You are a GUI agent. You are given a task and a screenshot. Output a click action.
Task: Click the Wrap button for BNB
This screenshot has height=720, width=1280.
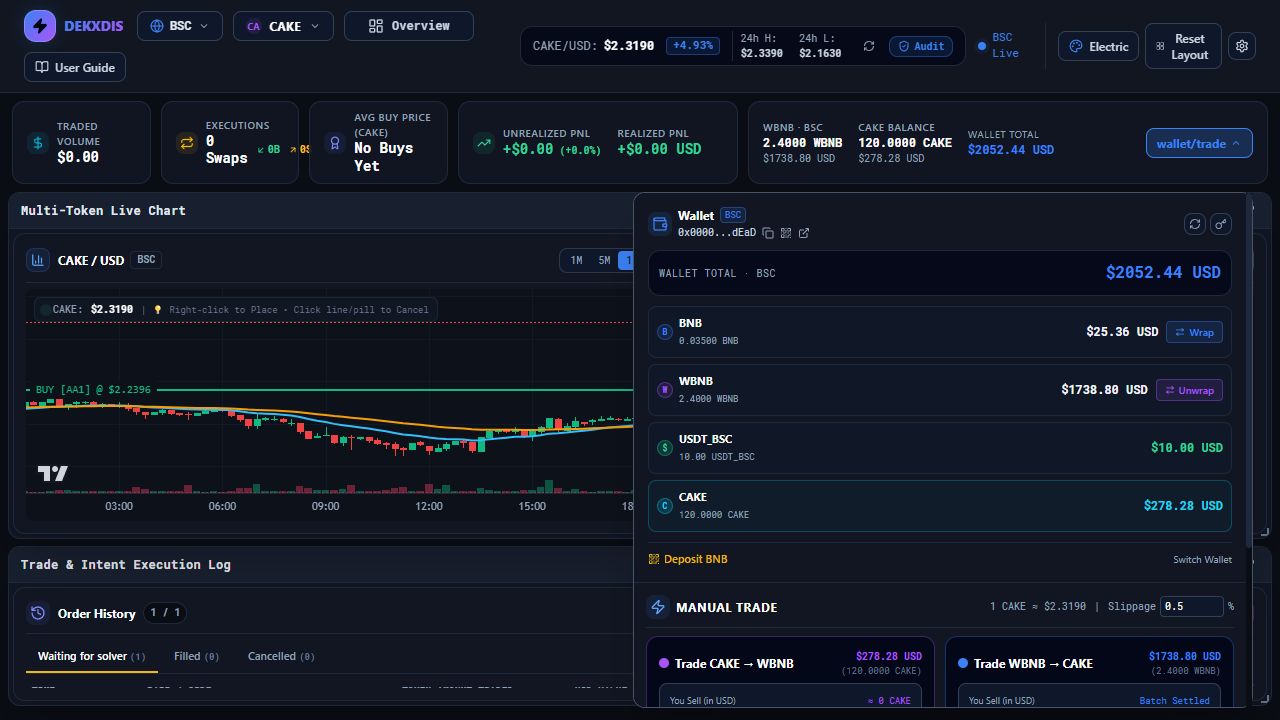[x=1194, y=332]
